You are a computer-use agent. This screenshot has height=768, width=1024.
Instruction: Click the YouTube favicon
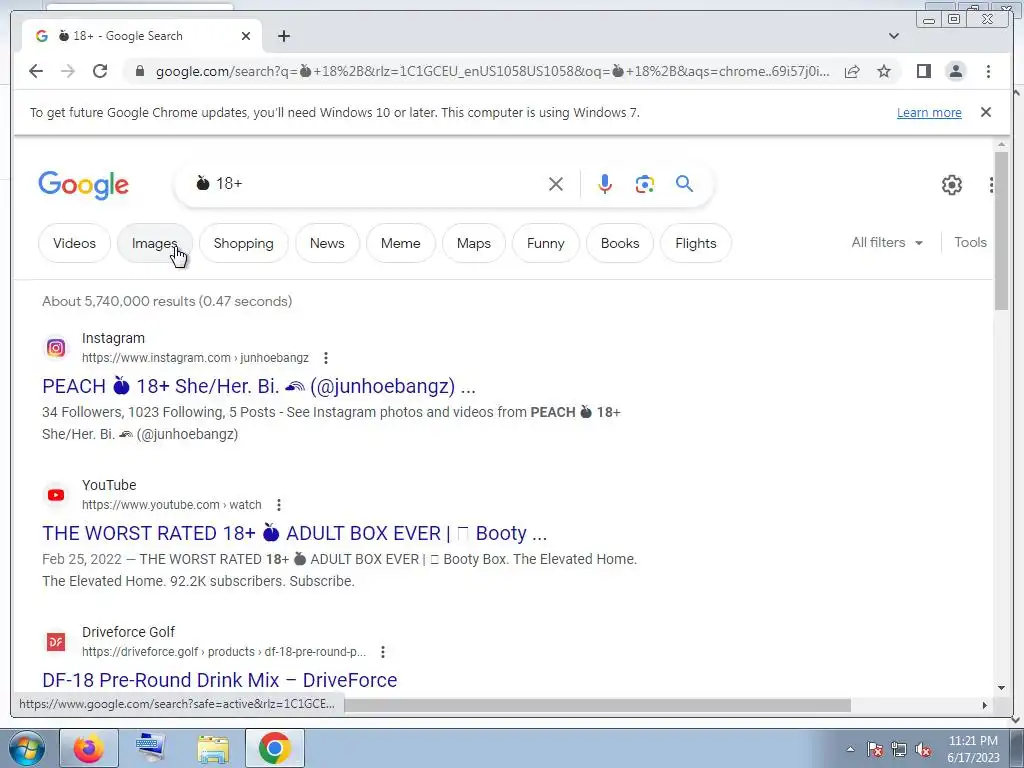[x=56, y=495]
